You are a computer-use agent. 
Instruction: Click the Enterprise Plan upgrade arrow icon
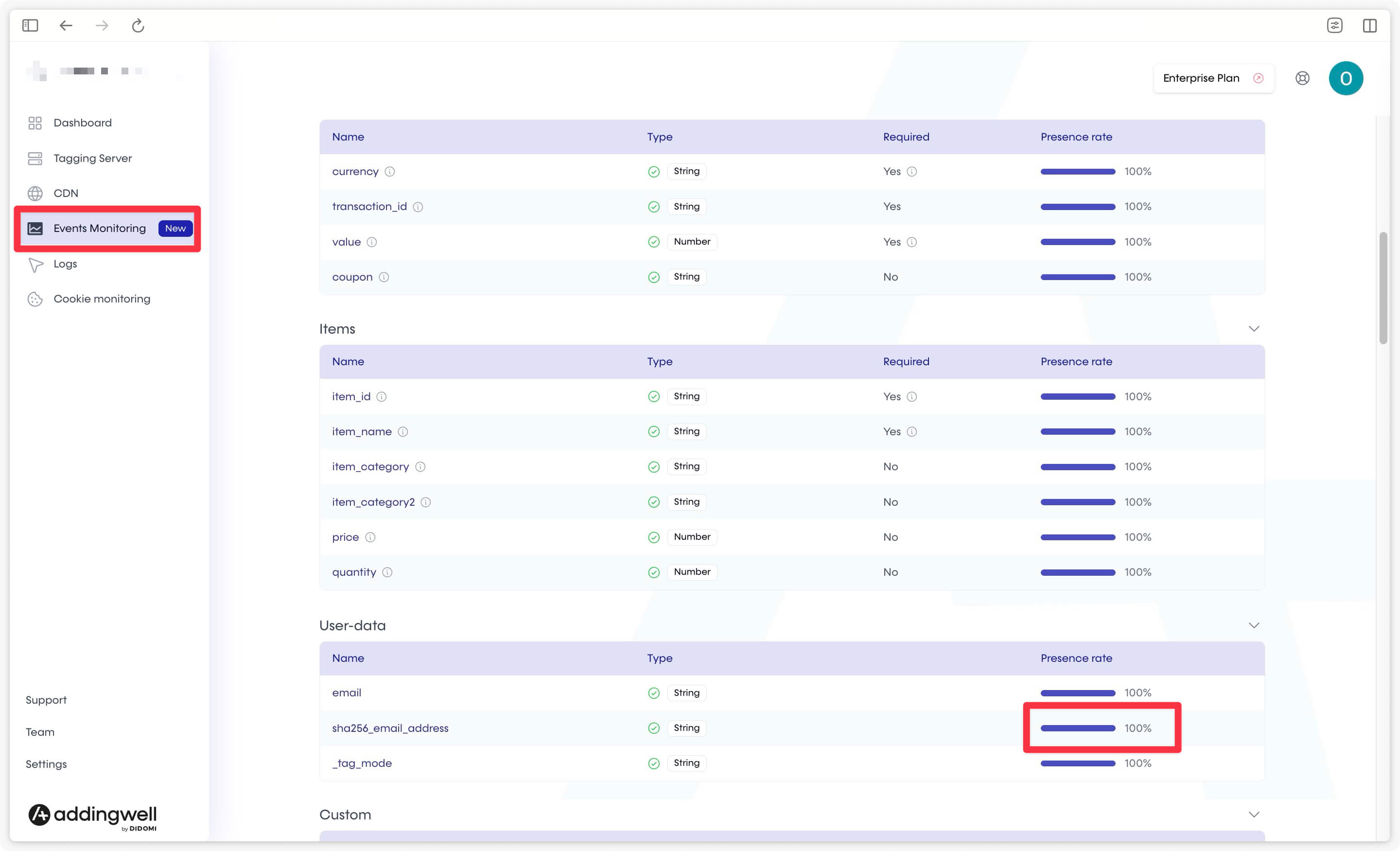(x=1258, y=78)
